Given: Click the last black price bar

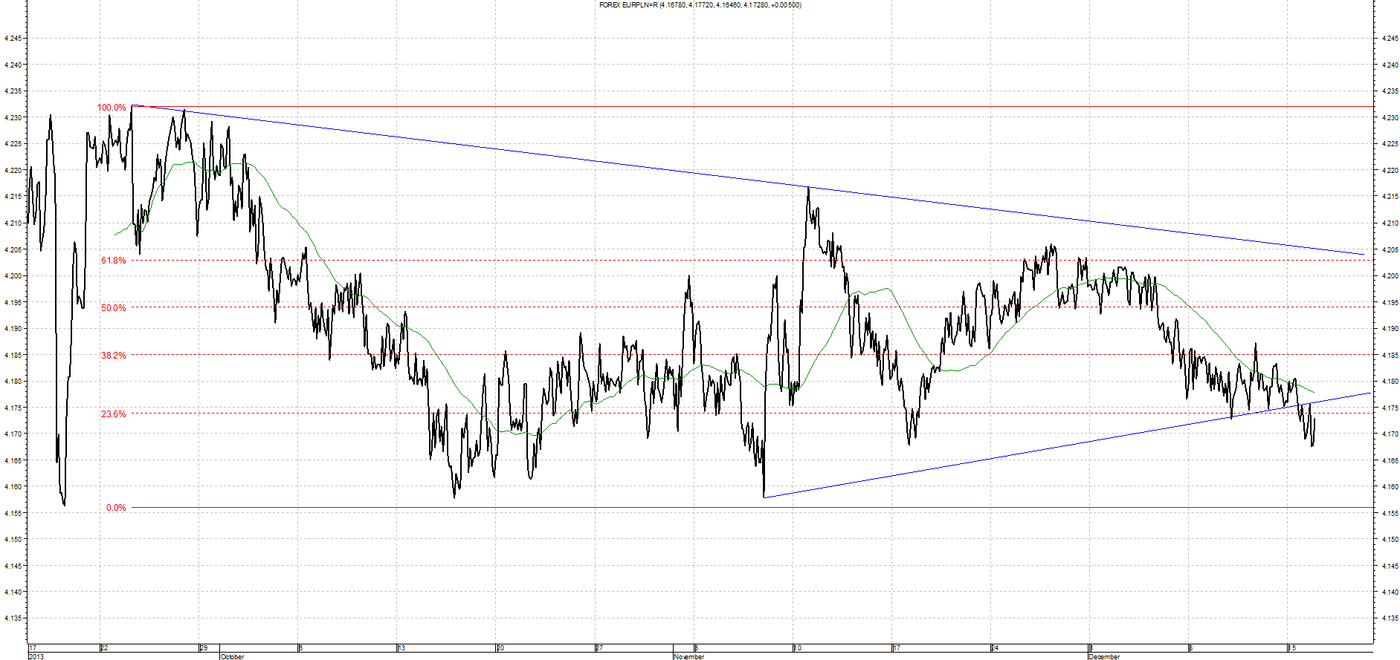Looking at the screenshot, I should tap(1313, 432).
